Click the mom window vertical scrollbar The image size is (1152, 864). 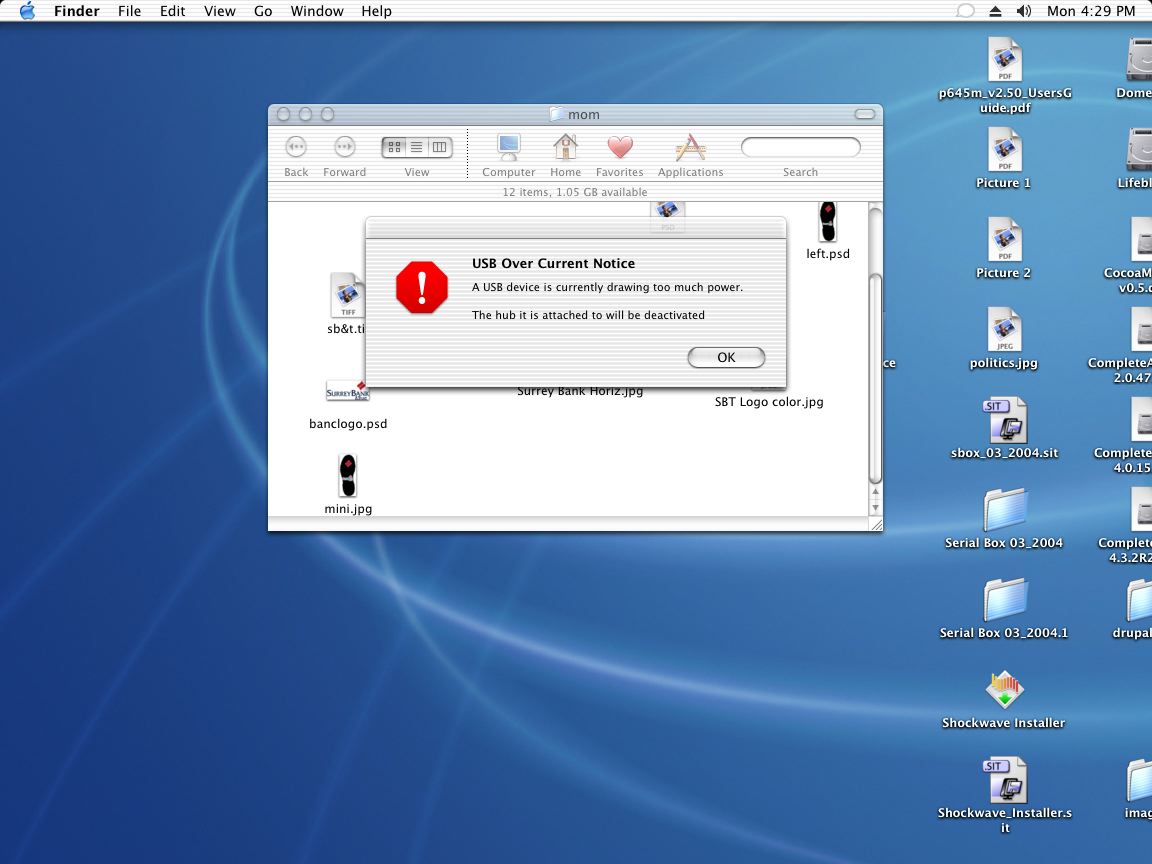point(874,378)
